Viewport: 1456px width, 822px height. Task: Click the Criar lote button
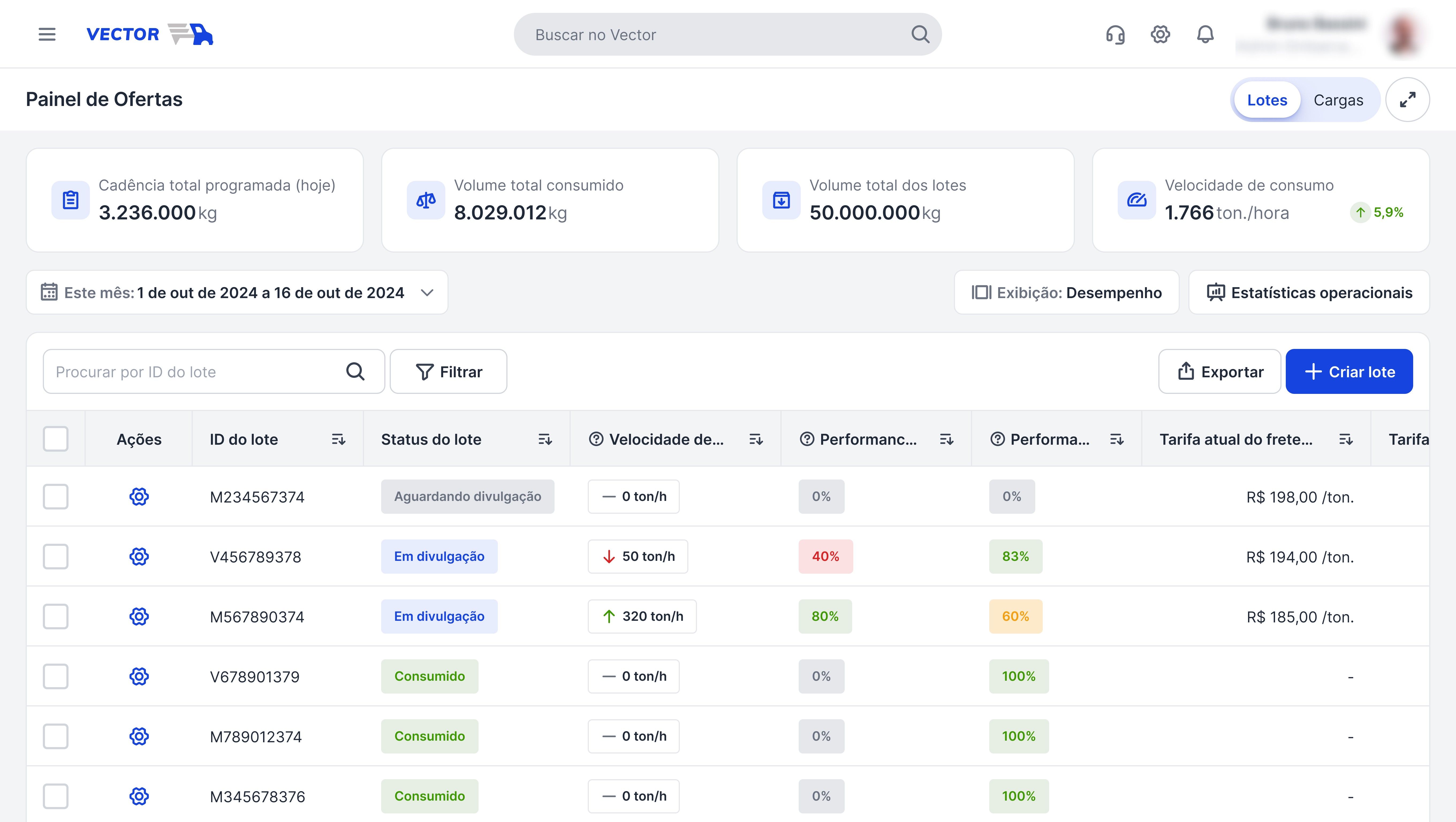point(1349,372)
